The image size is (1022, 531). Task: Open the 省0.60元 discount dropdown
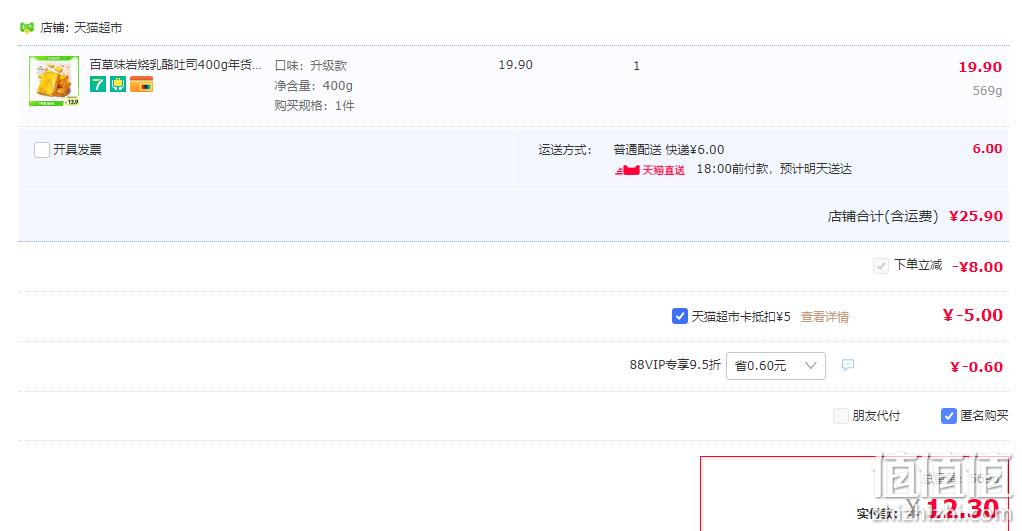pos(776,366)
